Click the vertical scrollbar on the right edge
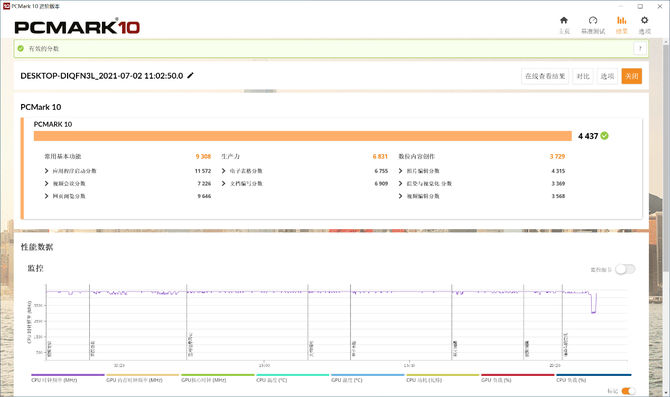This screenshot has height=397, width=670. coord(666,154)
